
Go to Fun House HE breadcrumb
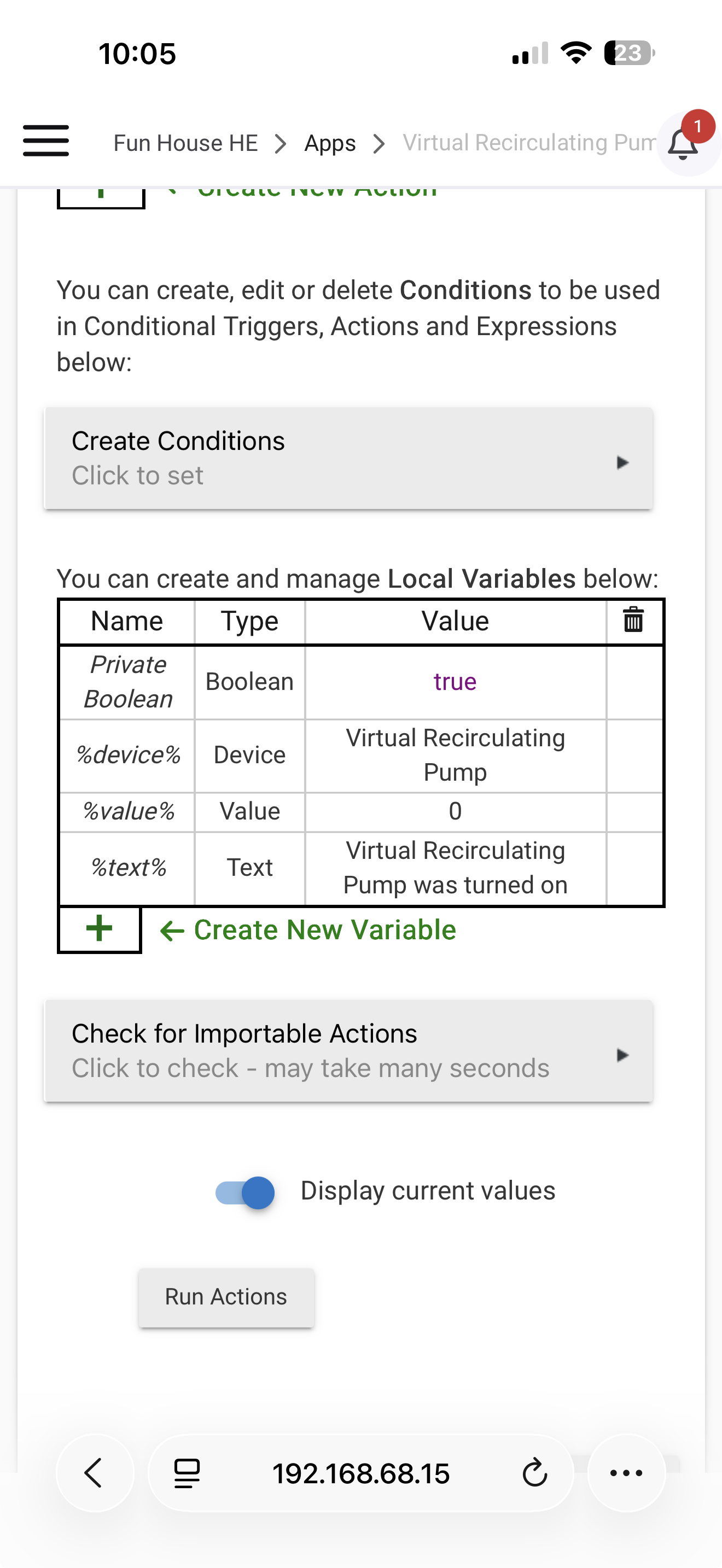185,144
